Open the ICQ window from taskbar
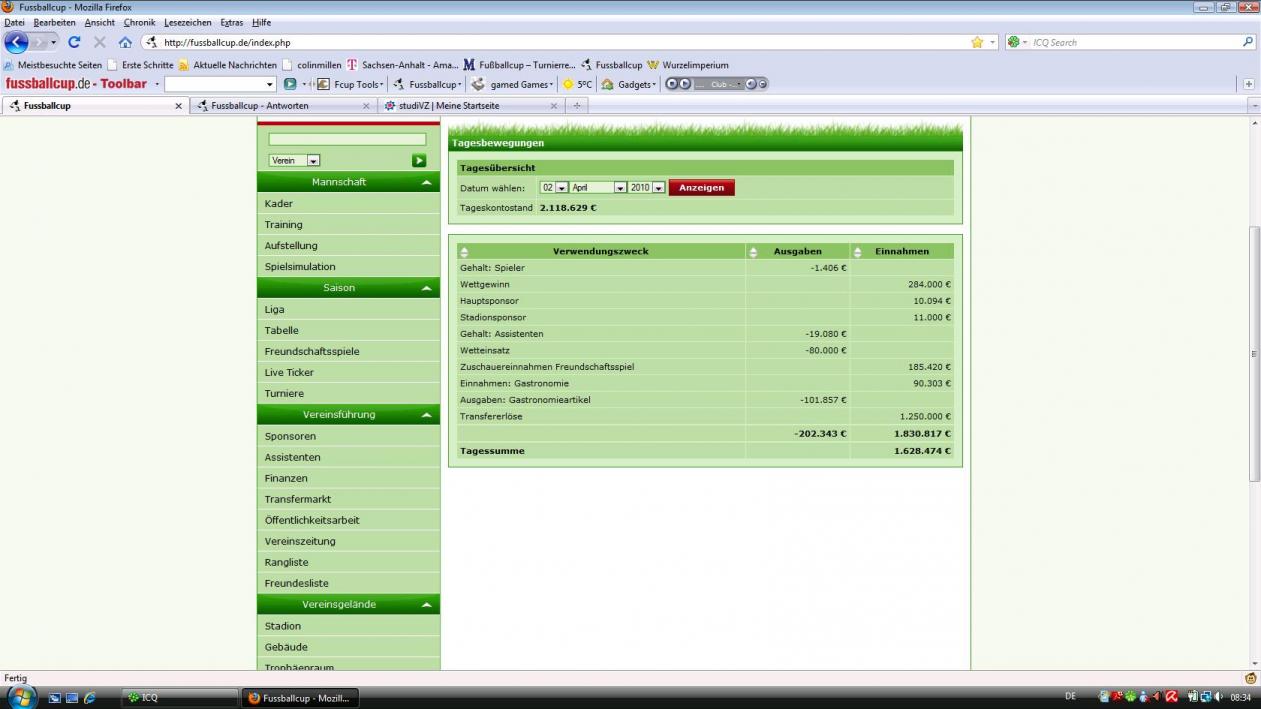 tap(180, 698)
